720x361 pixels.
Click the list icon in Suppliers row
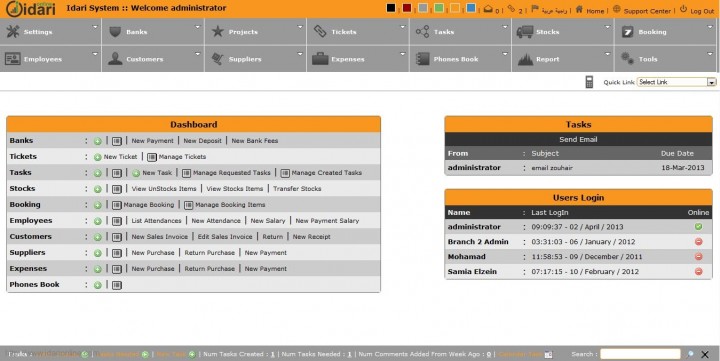pyautogui.click(x=117, y=253)
